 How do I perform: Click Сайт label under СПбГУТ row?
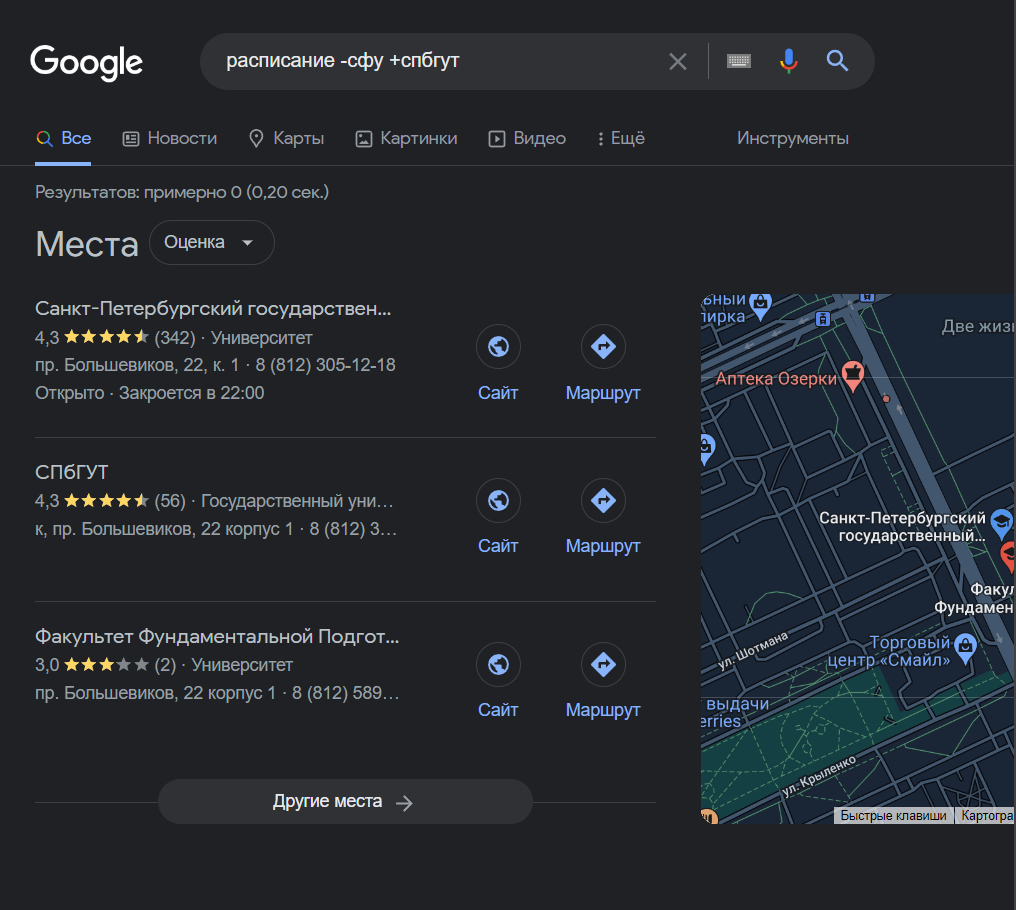click(498, 546)
